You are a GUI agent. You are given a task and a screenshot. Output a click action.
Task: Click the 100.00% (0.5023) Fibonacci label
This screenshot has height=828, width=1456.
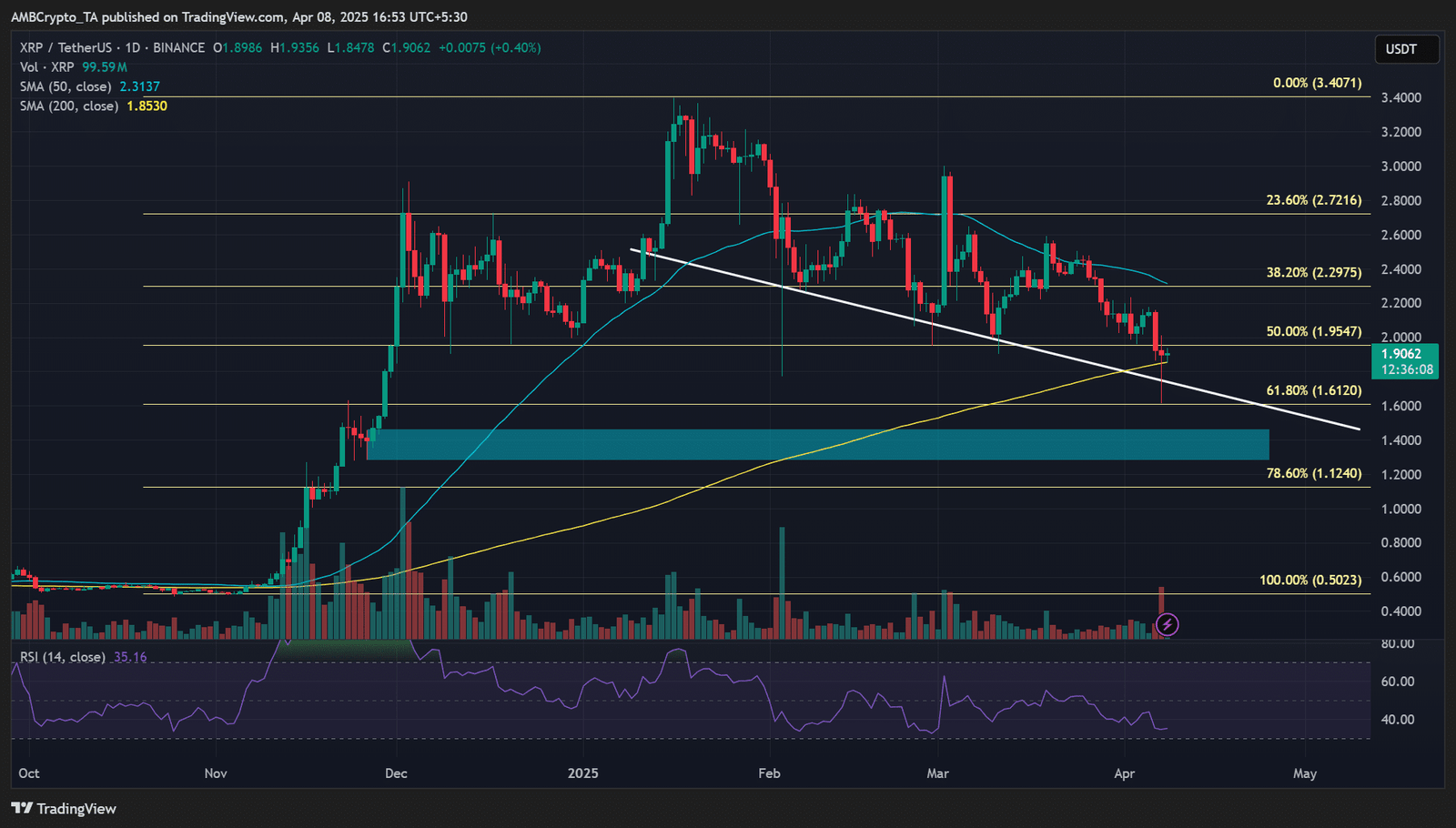(1310, 580)
